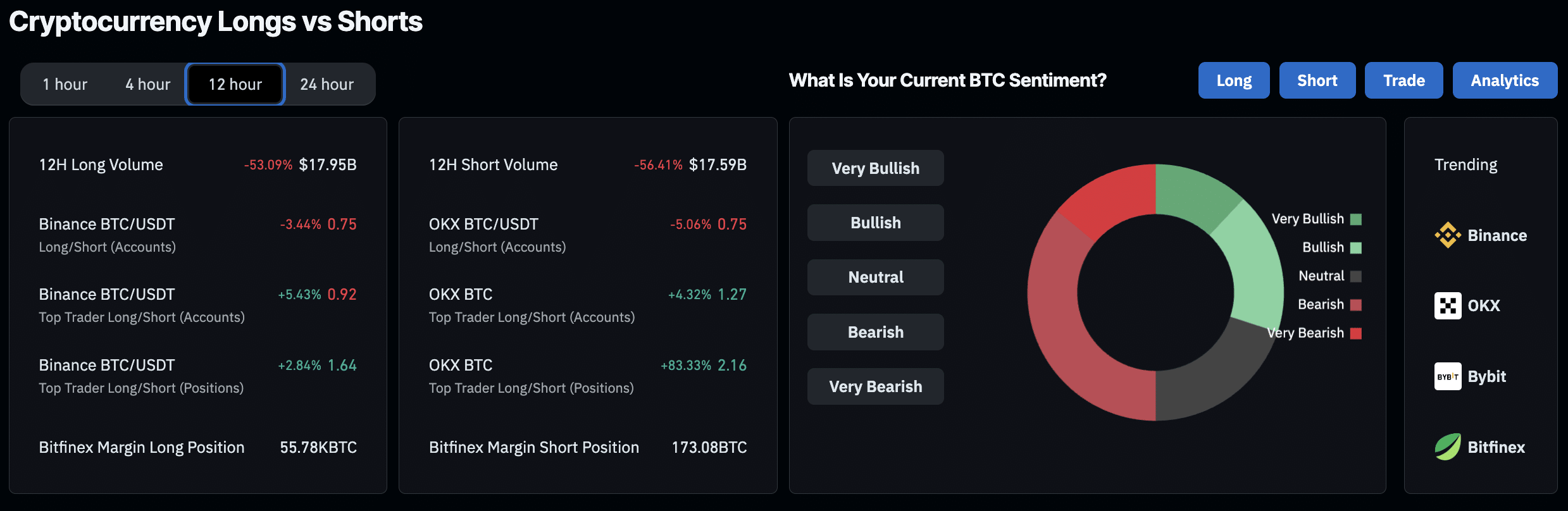Viewport: 1568px width, 511px height.
Task: Toggle the Very Bullish legend swatch
Action: point(1355,219)
